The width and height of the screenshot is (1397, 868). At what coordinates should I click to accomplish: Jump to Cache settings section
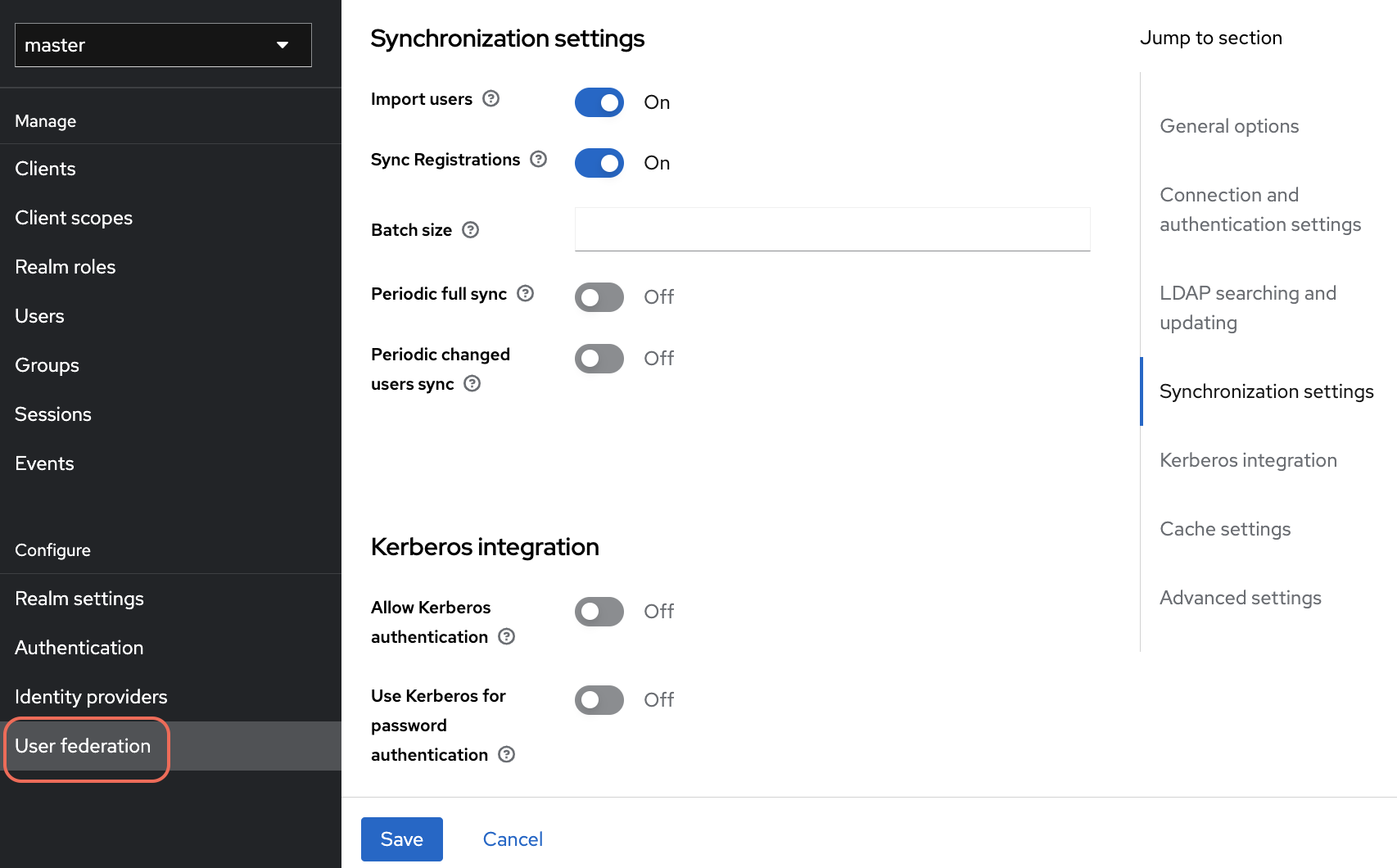coord(1225,529)
